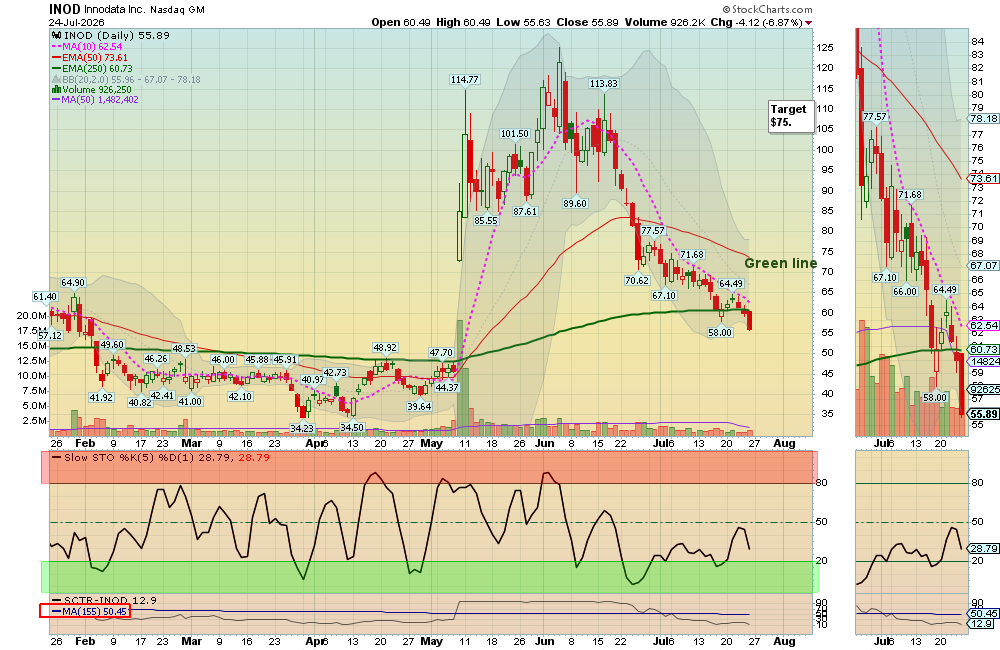
Task: Click the 70.62 low price label
Action: (x=637, y=281)
